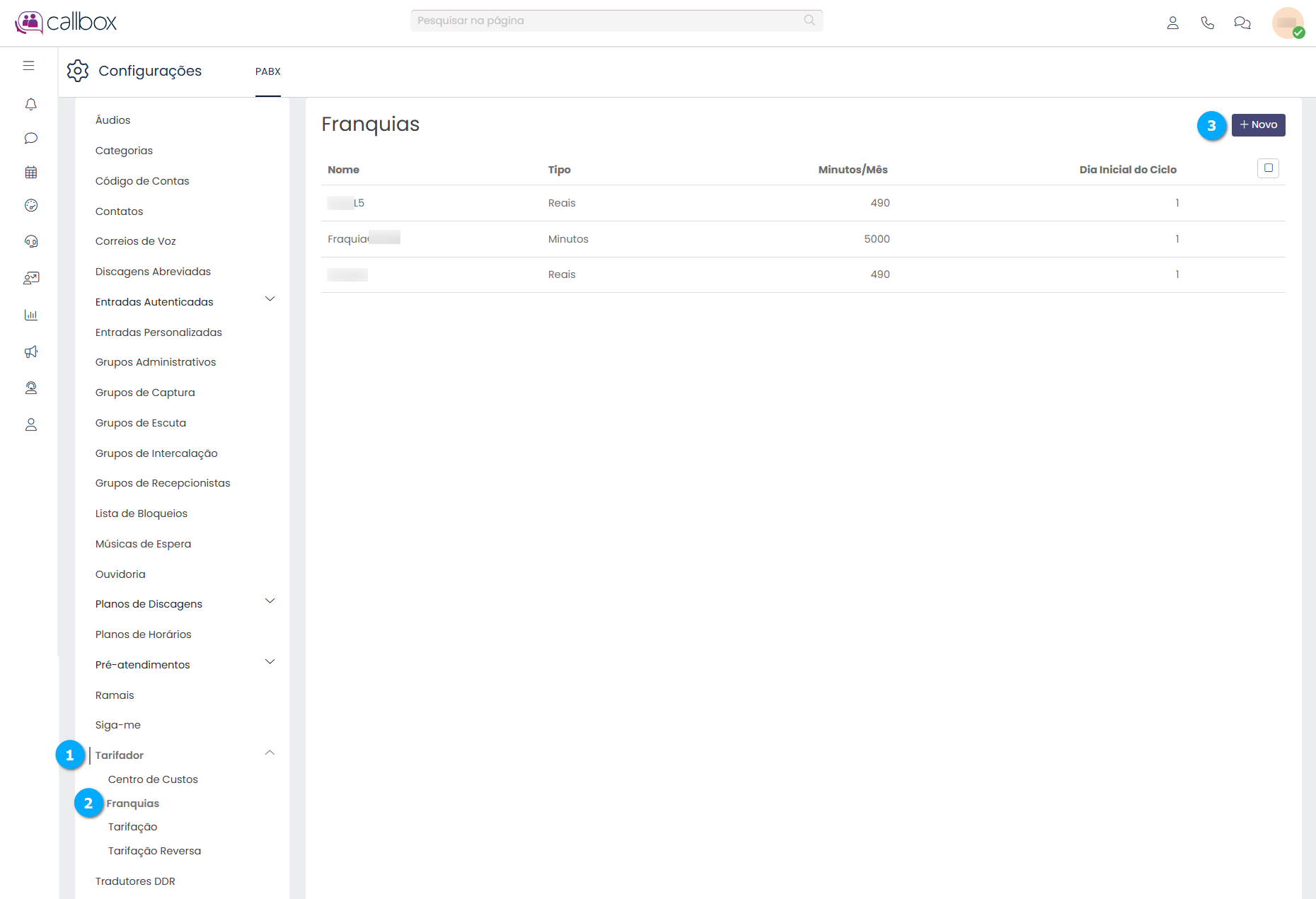Open the chat bubble sidebar icon
The width and height of the screenshot is (1316, 899).
pos(30,138)
